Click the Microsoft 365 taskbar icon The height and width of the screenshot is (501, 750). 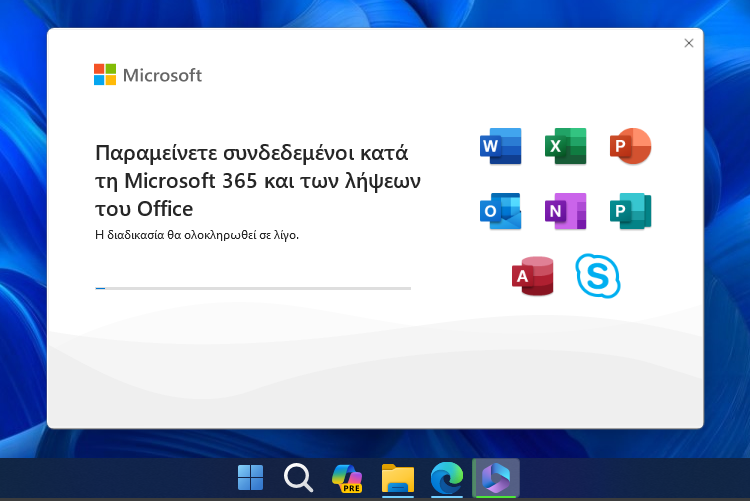(496, 478)
